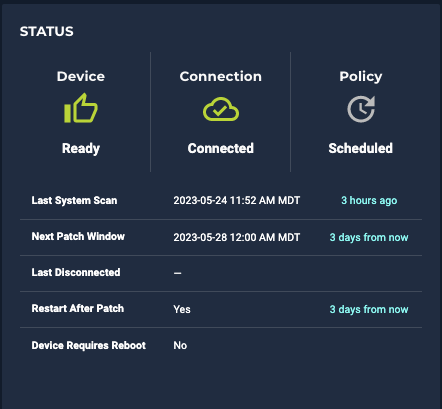442x409 pixels.
Task: Click the Device Requires Reboot label
Action: [x=89, y=345]
